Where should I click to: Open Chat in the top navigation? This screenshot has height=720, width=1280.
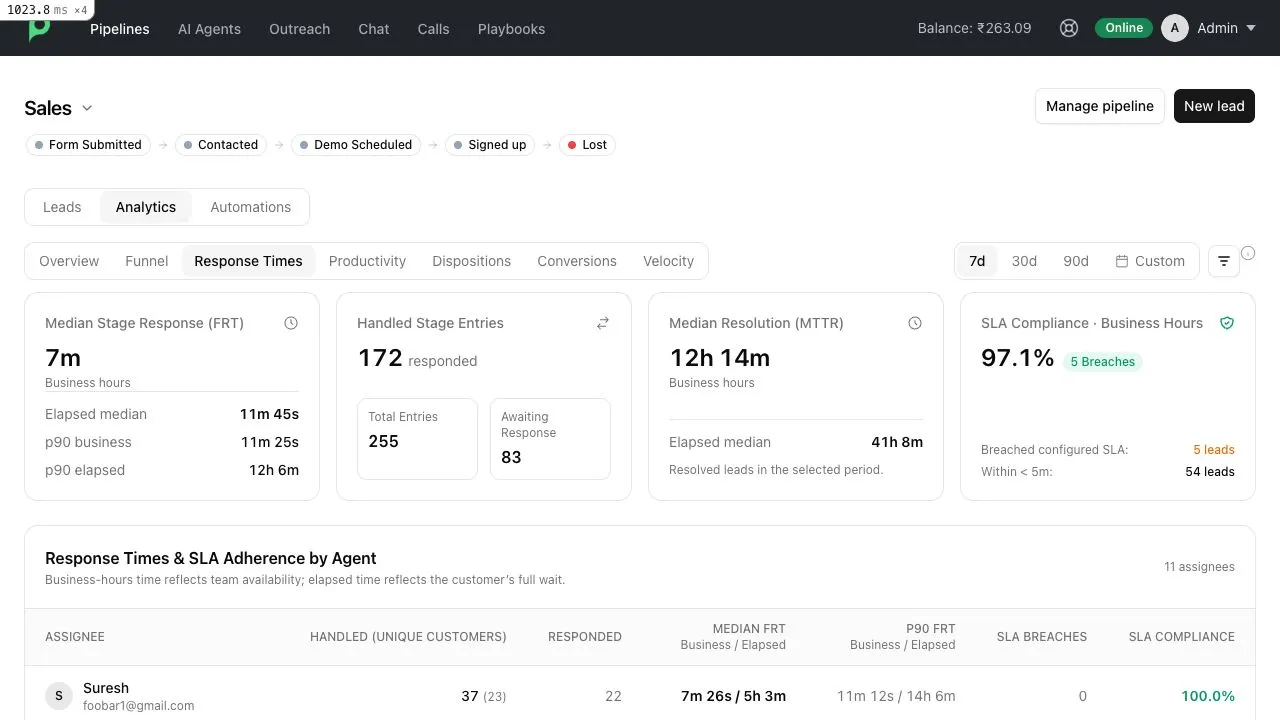coord(374,29)
